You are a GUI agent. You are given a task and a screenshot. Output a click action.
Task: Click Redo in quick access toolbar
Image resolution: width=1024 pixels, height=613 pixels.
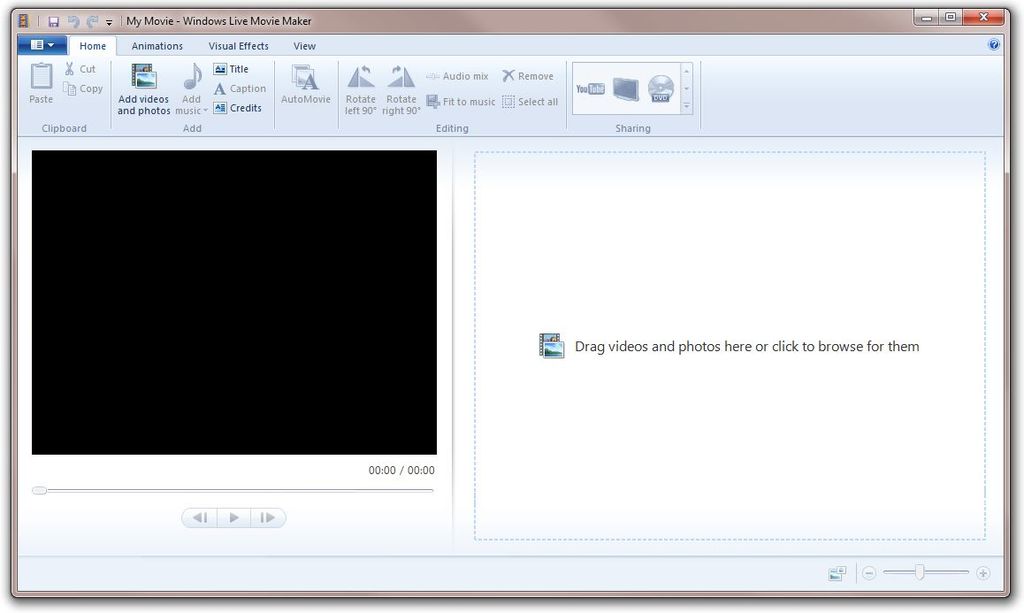pyautogui.click(x=92, y=22)
